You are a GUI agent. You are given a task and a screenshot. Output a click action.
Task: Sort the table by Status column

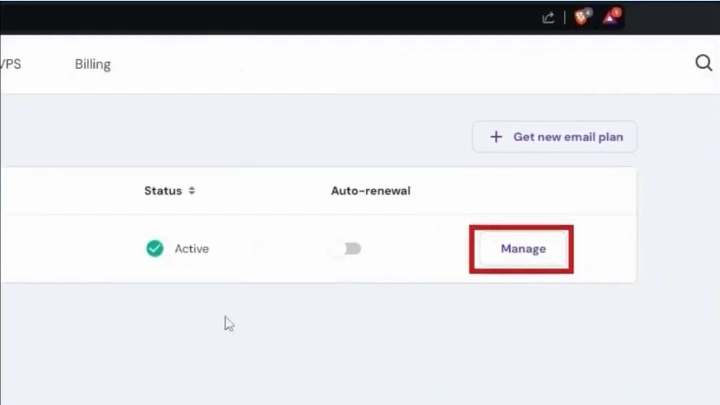coord(169,191)
